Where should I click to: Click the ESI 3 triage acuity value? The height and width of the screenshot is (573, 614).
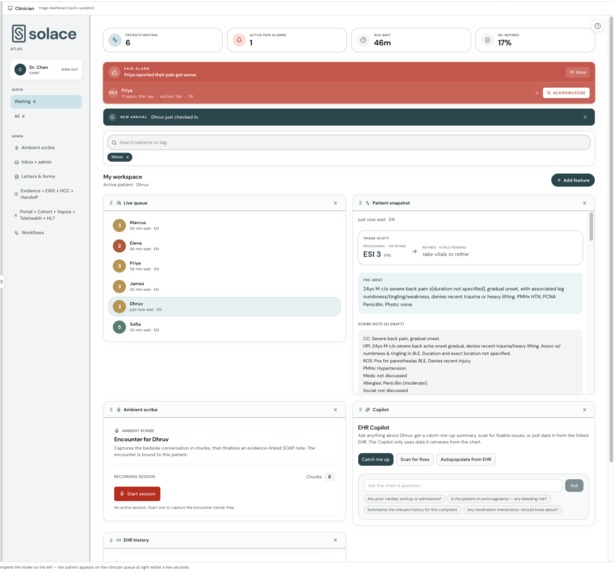click(x=372, y=254)
